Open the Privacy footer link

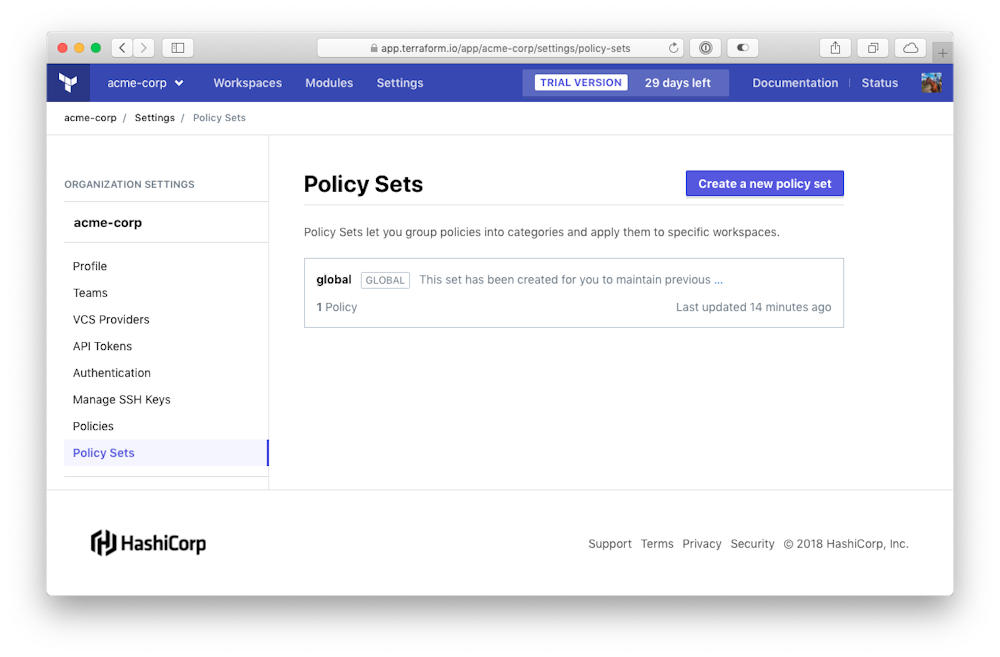click(702, 544)
